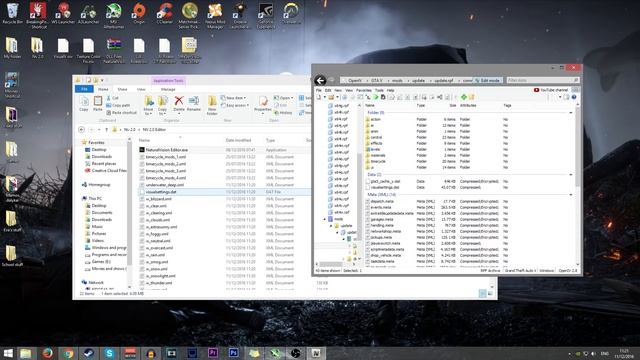Sort OpenIV list by Size column
640x360 pixels.
tap(453, 105)
